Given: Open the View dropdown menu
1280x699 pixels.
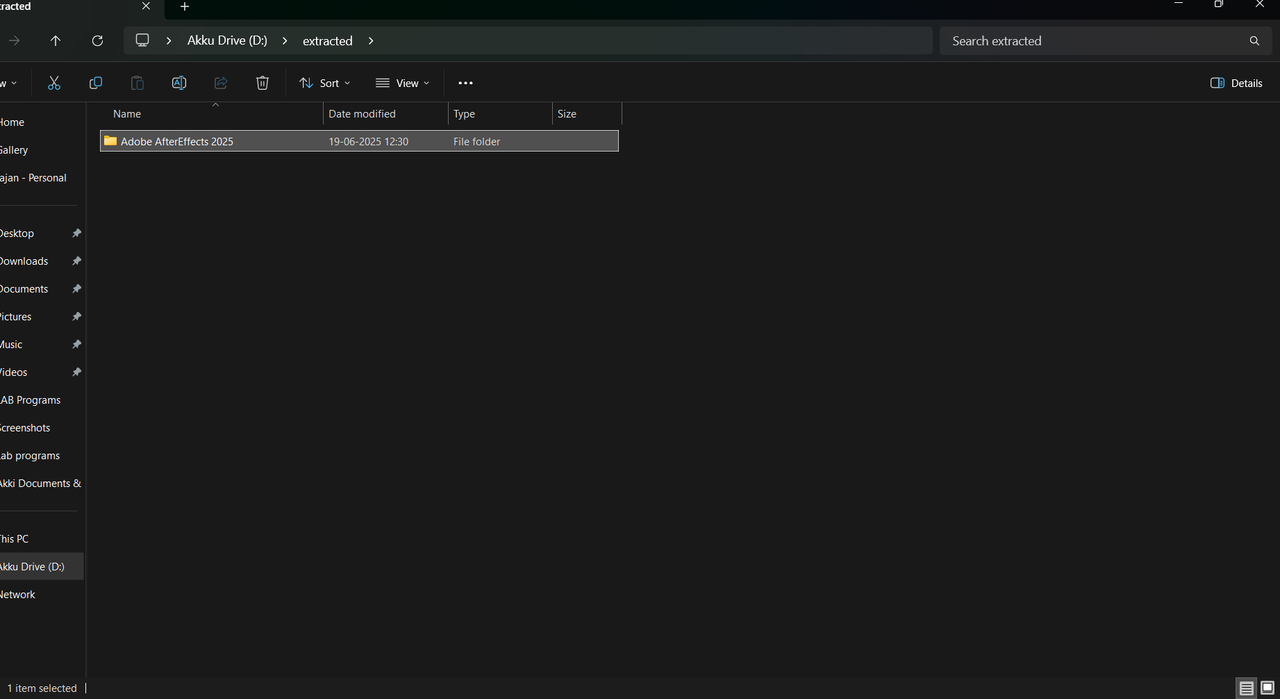Looking at the screenshot, I should click(402, 83).
